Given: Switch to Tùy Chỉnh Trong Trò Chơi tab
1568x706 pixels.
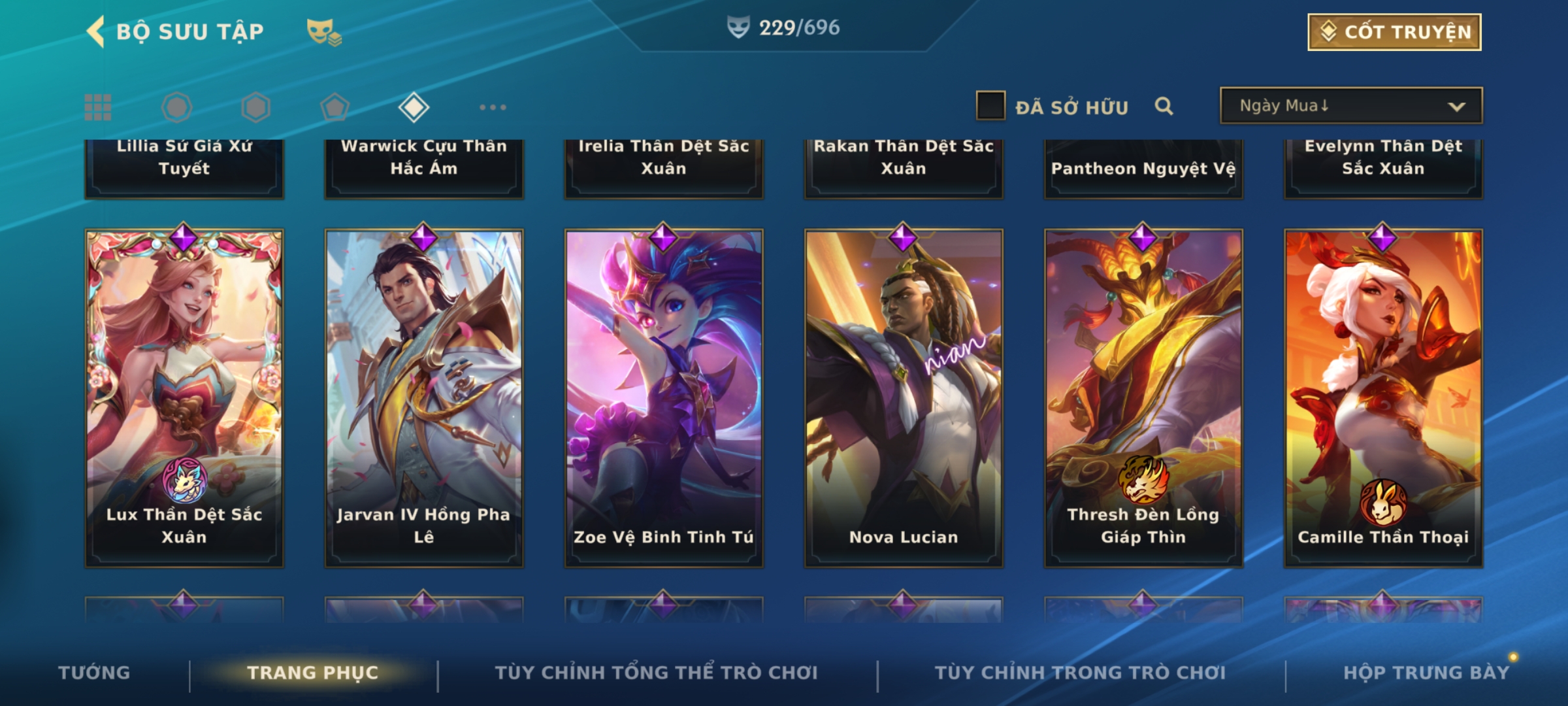Looking at the screenshot, I should 1080,673.
